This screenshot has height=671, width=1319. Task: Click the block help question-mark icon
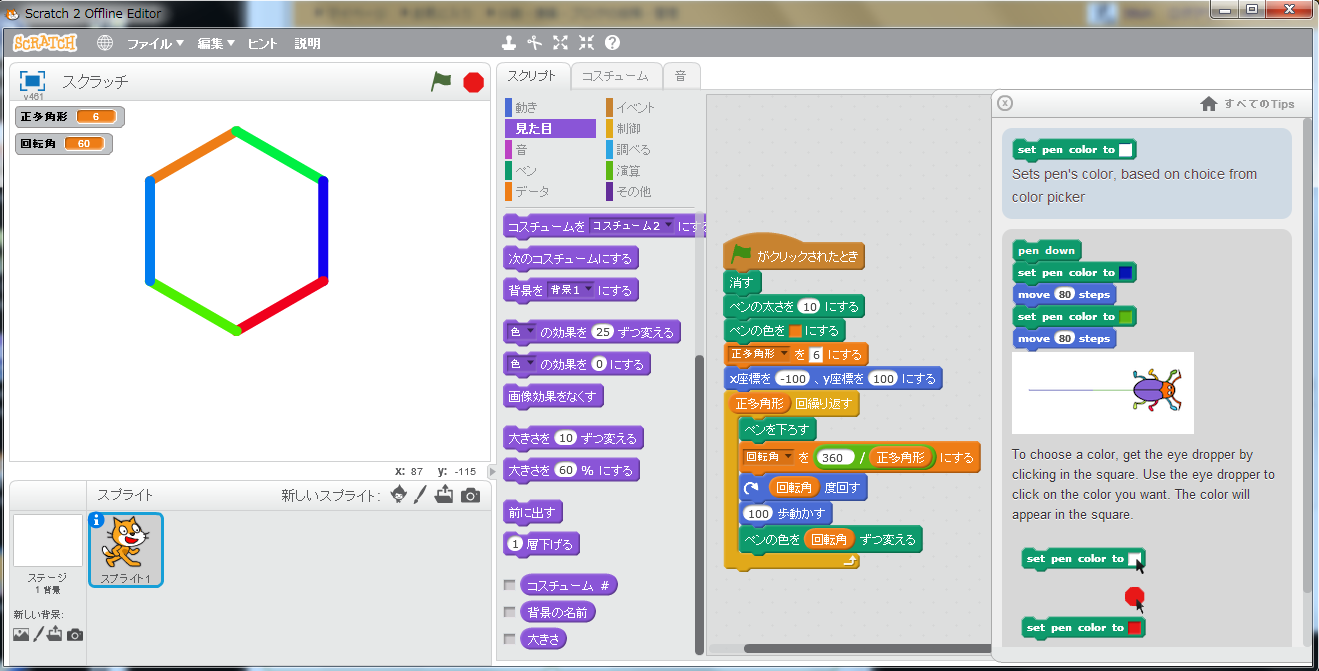(612, 43)
